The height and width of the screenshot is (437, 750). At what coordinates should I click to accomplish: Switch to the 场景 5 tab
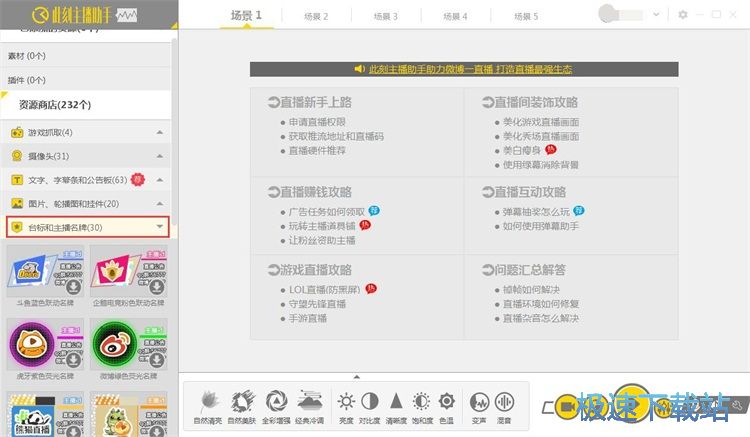pyautogui.click(x=526, y=16)
